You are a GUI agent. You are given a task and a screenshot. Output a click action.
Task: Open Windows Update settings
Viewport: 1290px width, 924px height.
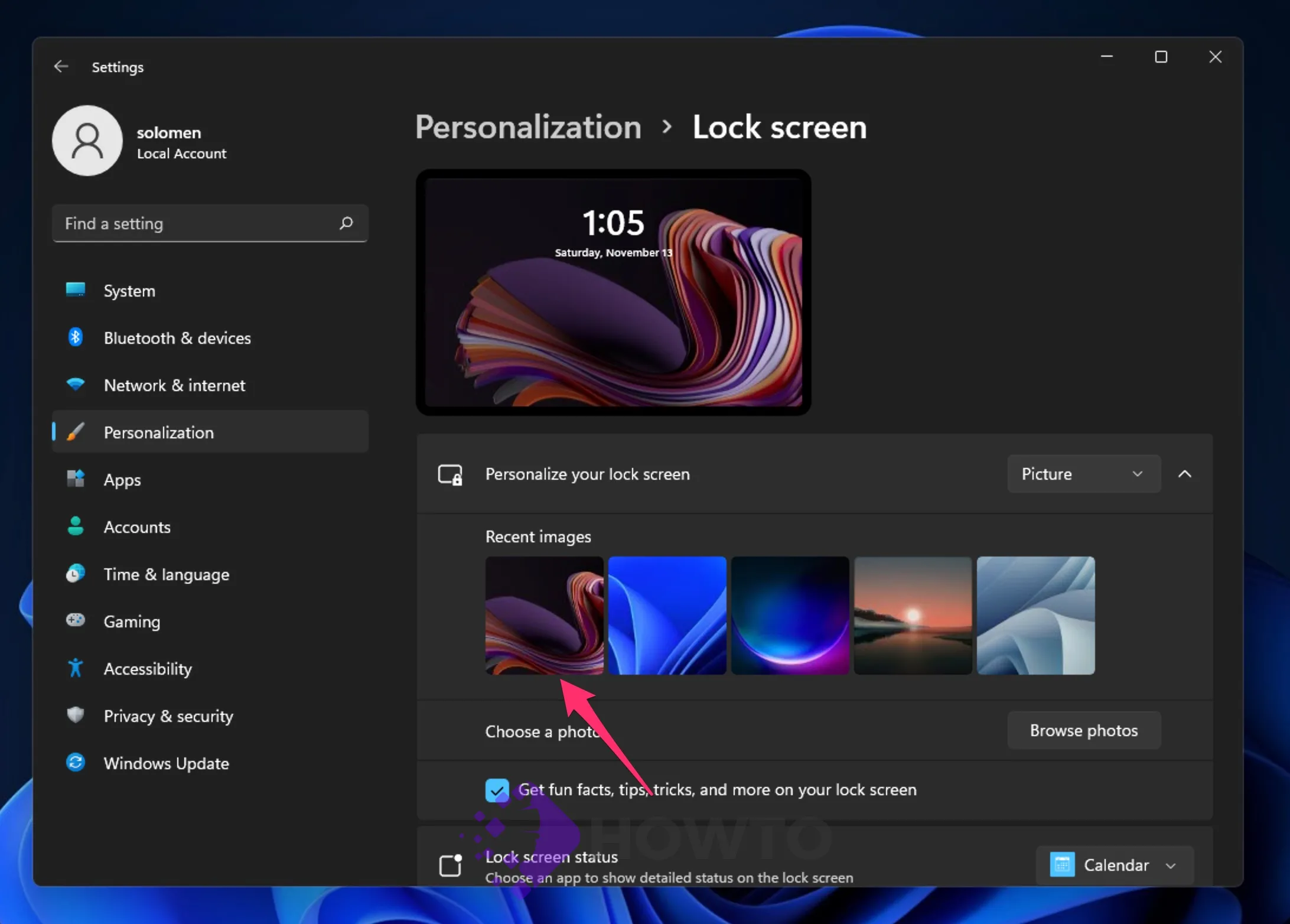click(x=210, y=763)
